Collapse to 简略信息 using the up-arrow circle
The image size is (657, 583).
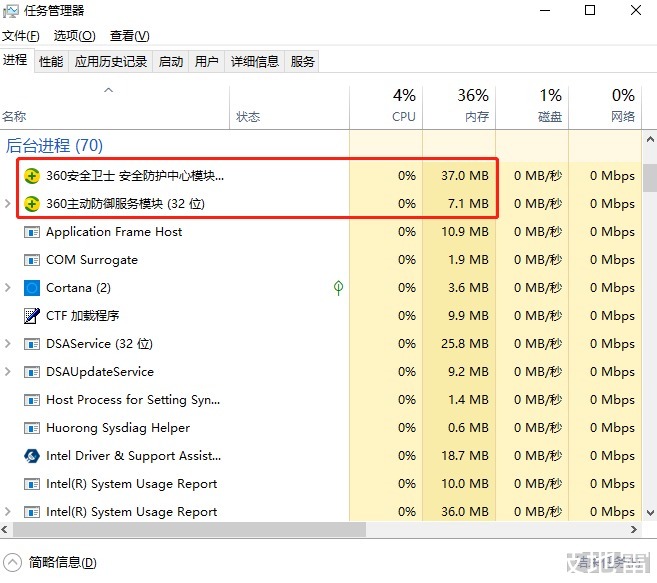click(x=12, y=562)
